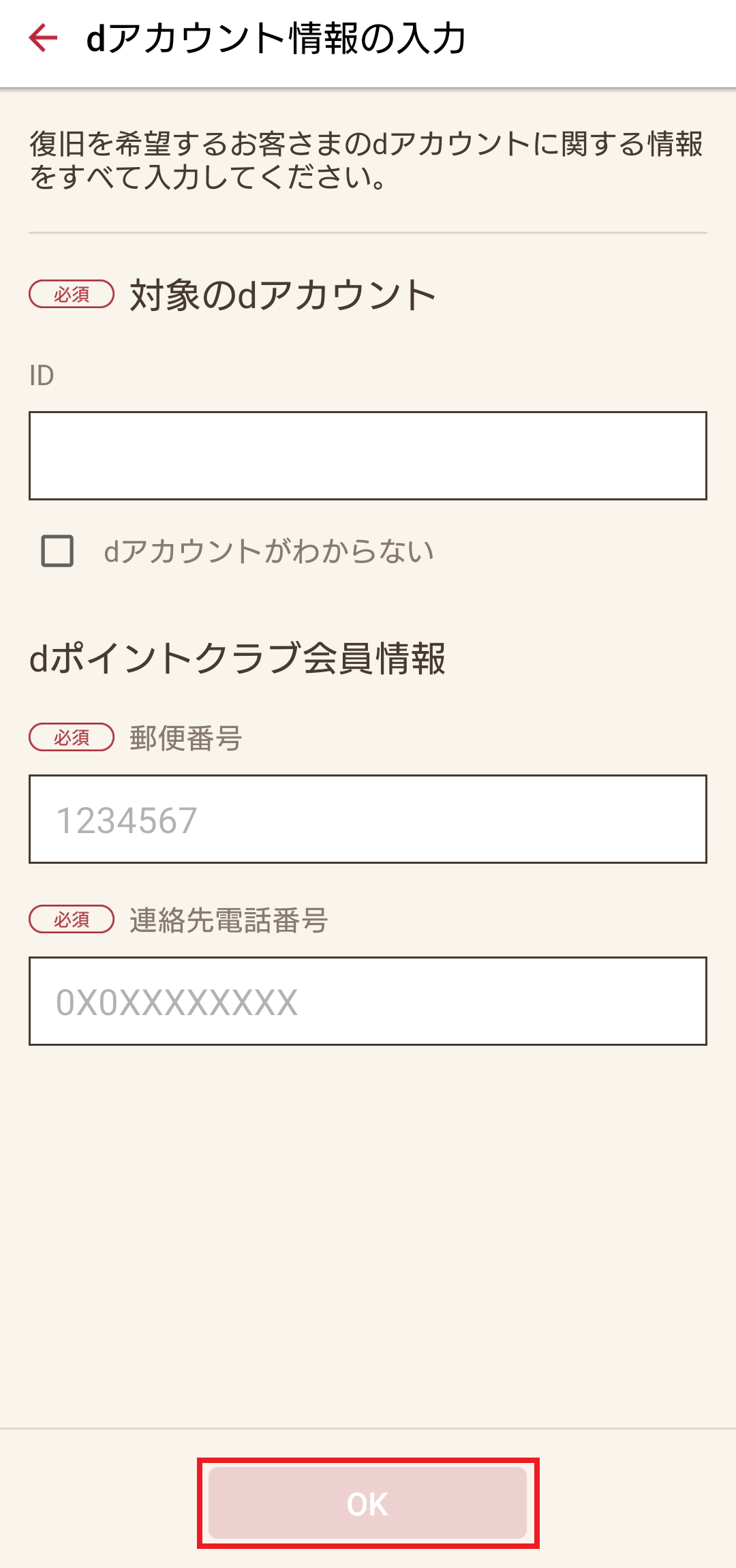Click the dアカウント情報の入力 page title
Screen dimensions: 736x1568
coord(276,38)
